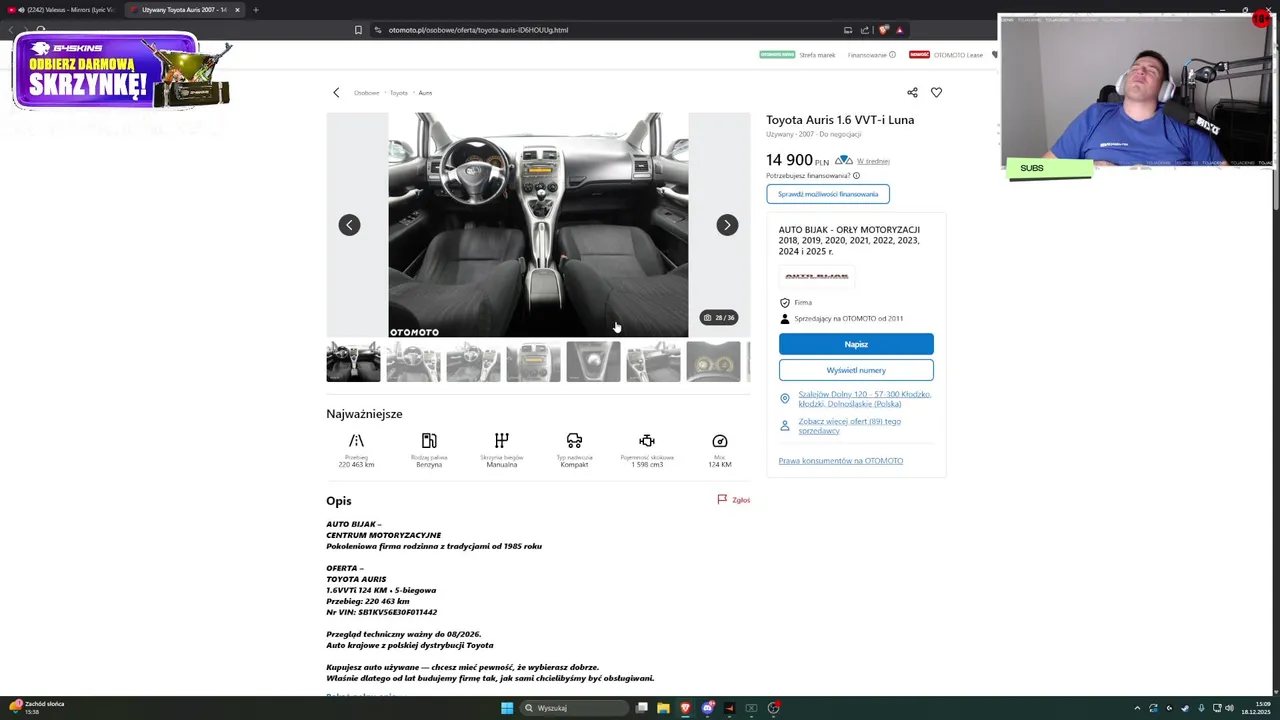Select the fifth gallery thumbnail

tap(593, 362)
